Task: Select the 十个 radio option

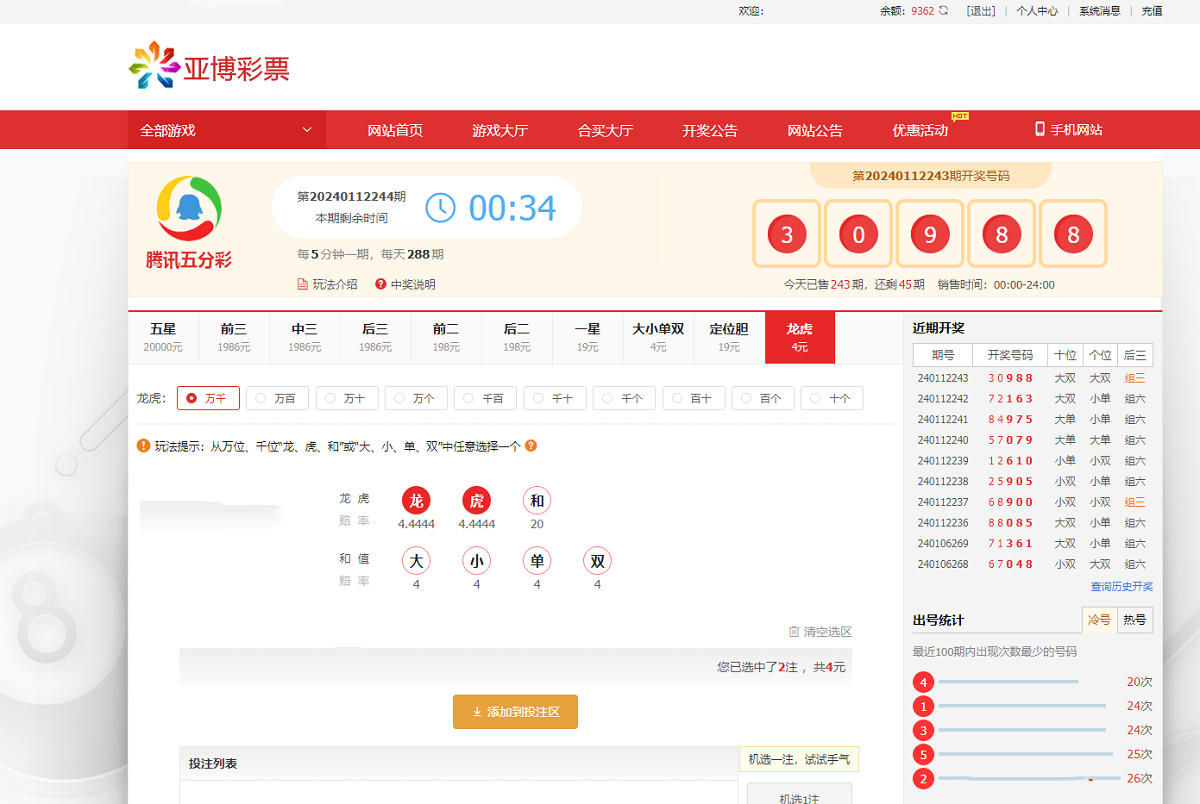Action: click(x=832, y=398)
